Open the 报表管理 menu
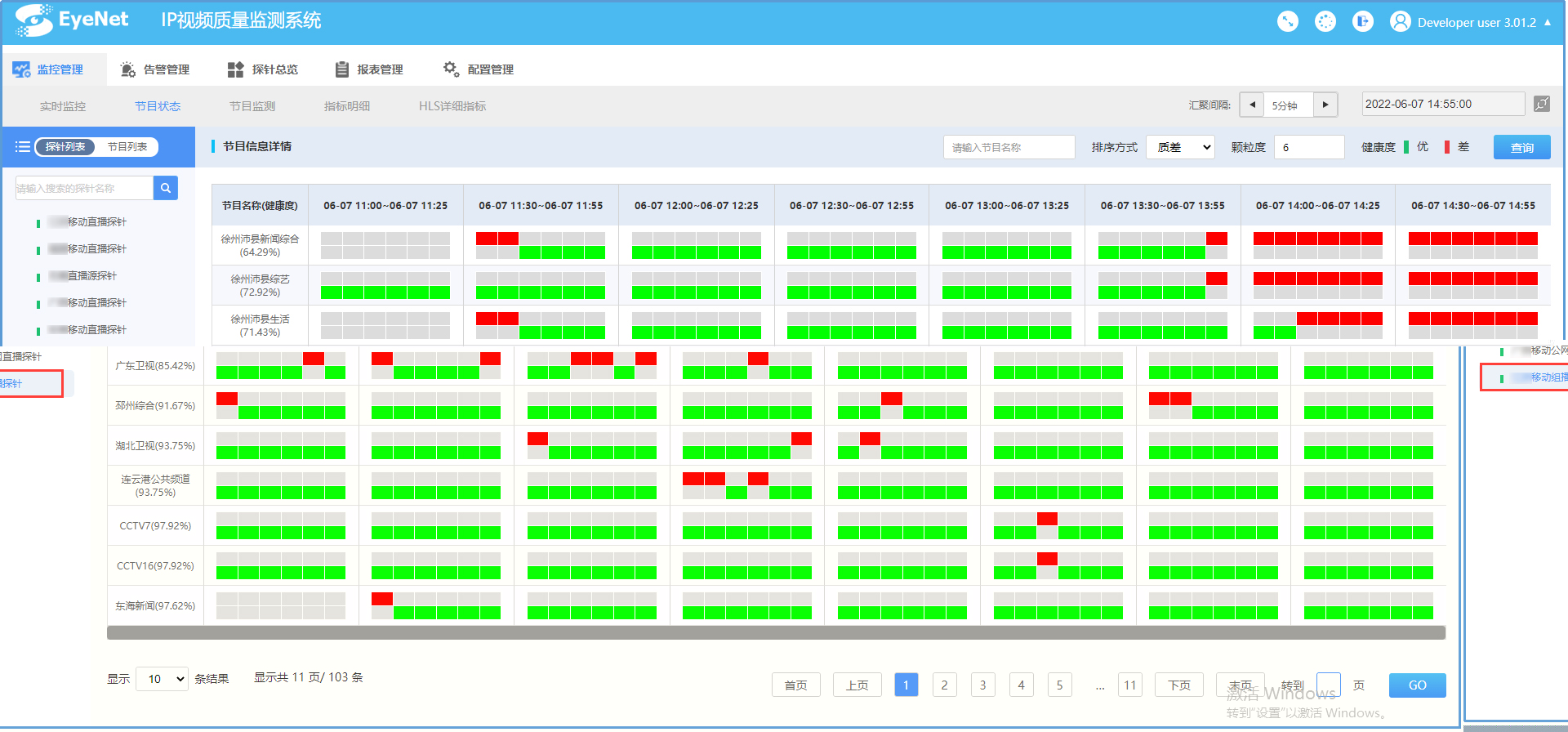This screenshot has height=732, width=1568. tap(369, 69)
